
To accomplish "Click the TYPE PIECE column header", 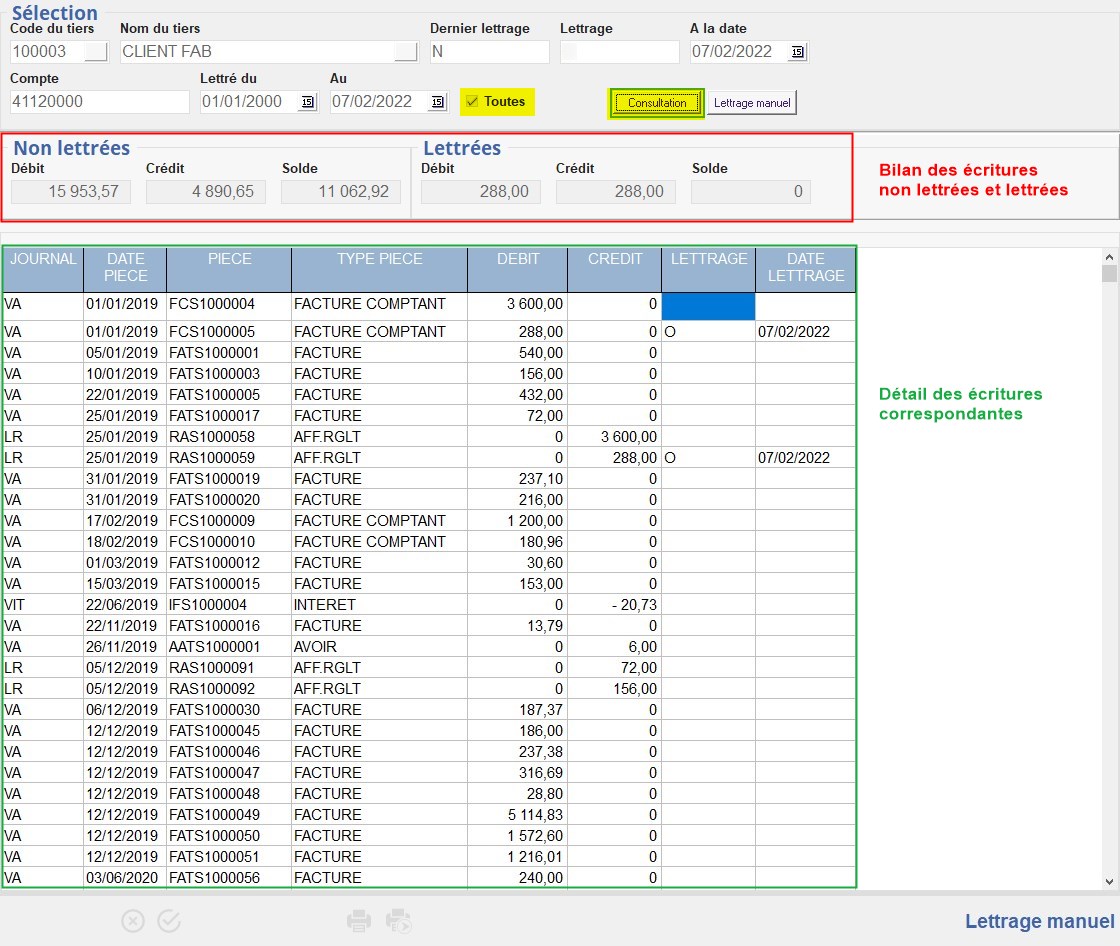I will [x=379, y=269].
